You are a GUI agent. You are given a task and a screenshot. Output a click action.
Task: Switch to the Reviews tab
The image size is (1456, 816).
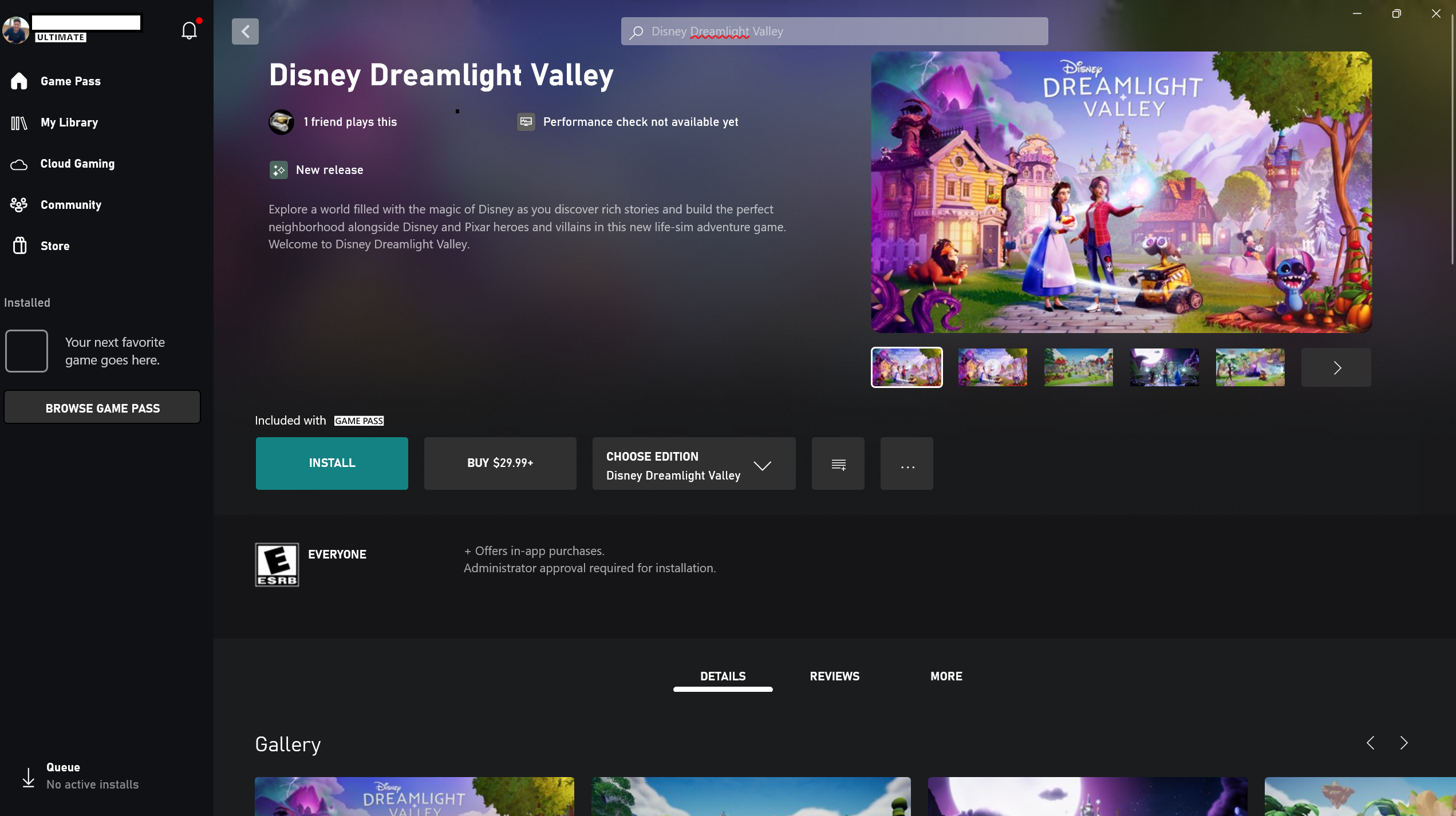(x=834, y=676)
